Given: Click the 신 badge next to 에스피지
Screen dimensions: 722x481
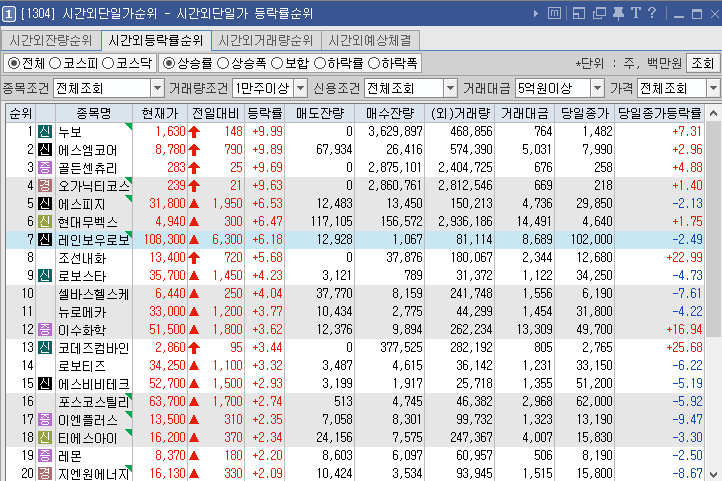Looking at the screenshot, I should [45, 203].
